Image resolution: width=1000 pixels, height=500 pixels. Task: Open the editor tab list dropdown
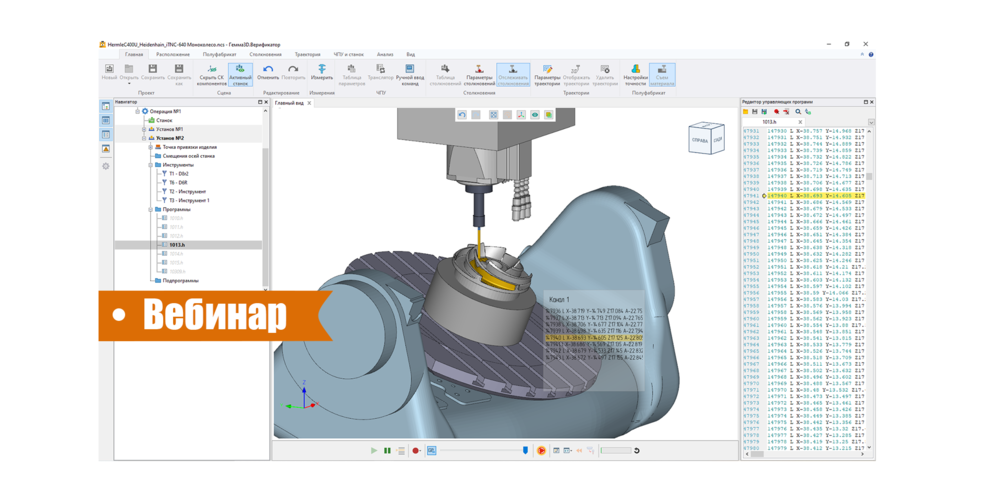coord(871,122)
